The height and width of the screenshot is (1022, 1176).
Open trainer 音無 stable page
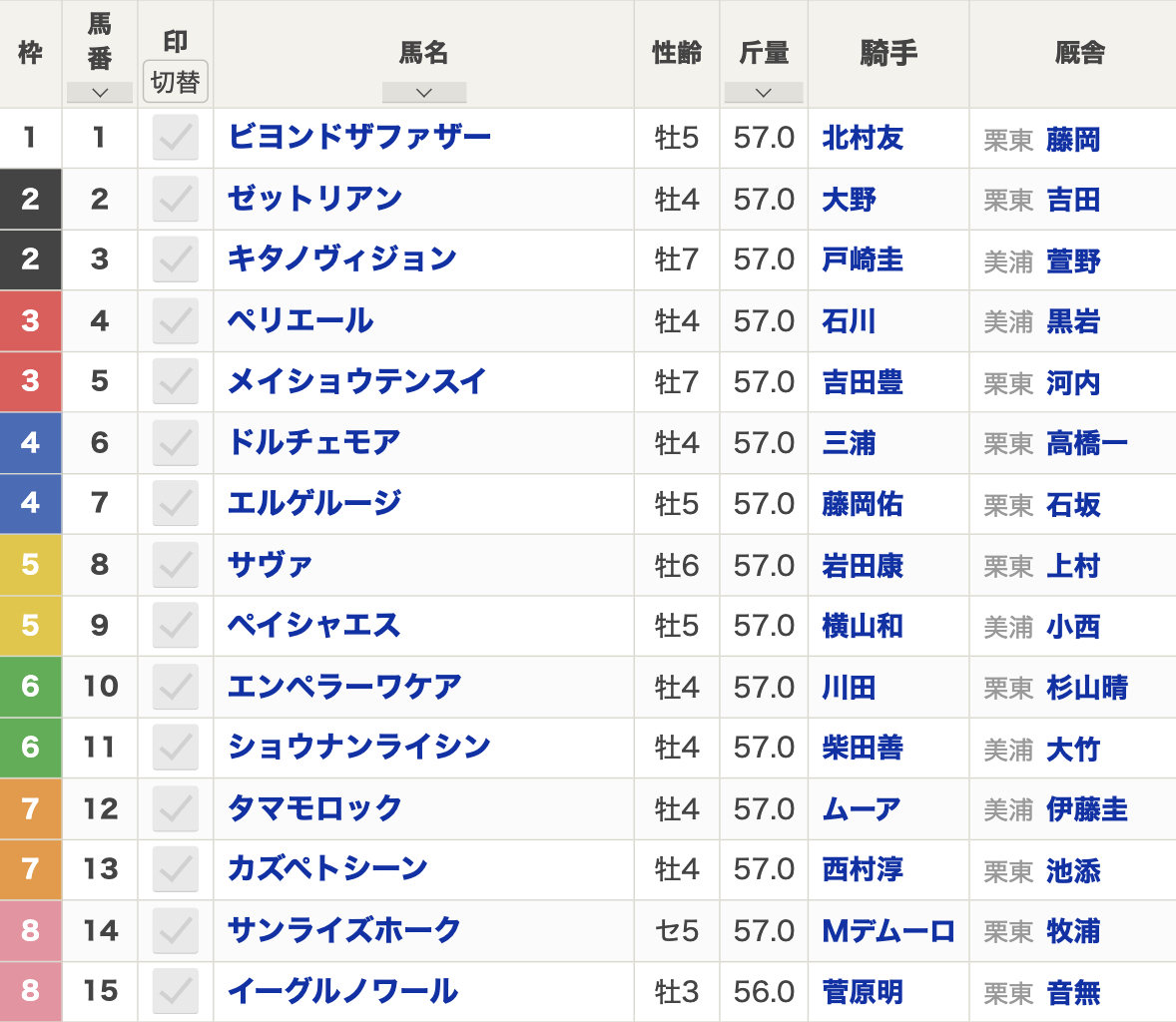1073,993
